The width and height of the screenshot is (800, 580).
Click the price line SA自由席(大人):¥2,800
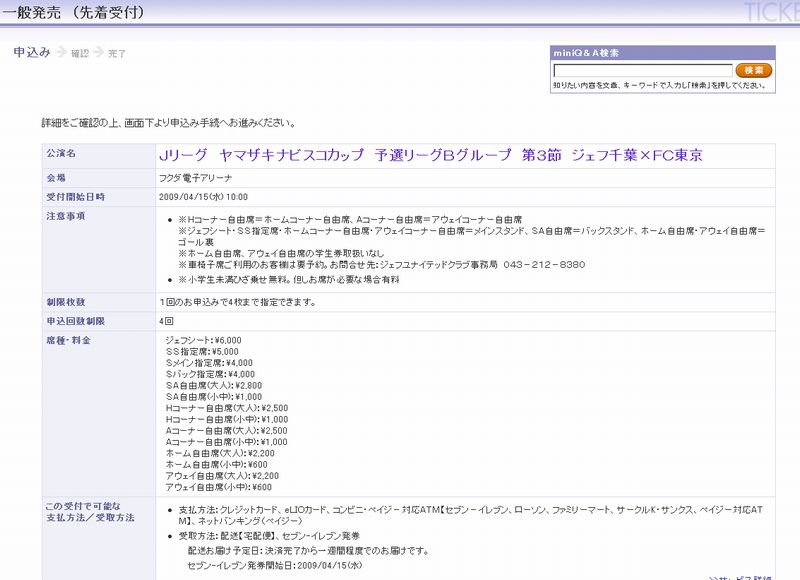(214, 386)
